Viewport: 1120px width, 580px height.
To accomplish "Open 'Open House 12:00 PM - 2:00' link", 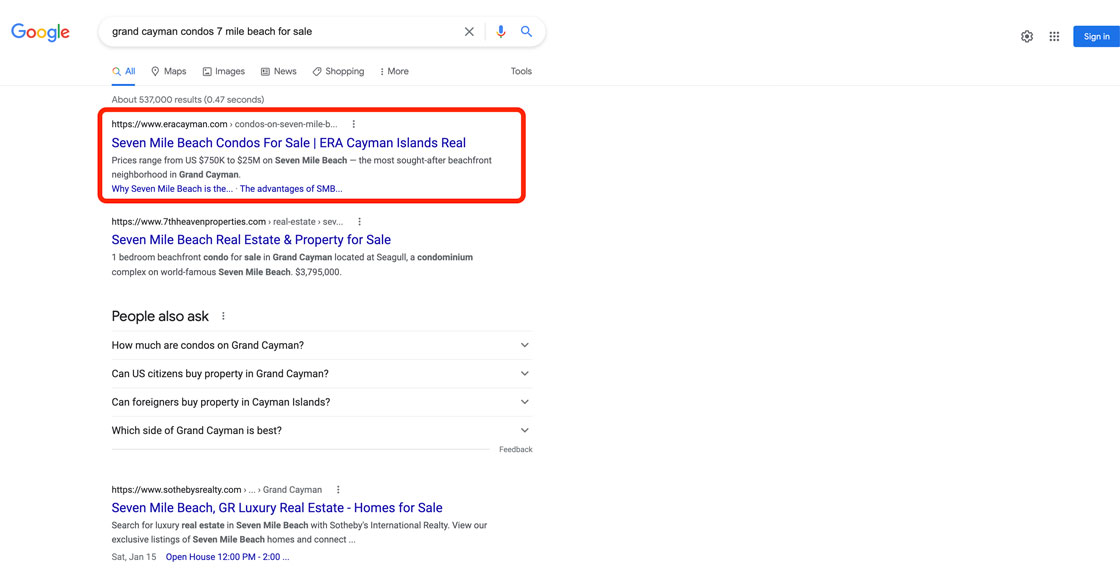I will [x=227, y=557].
